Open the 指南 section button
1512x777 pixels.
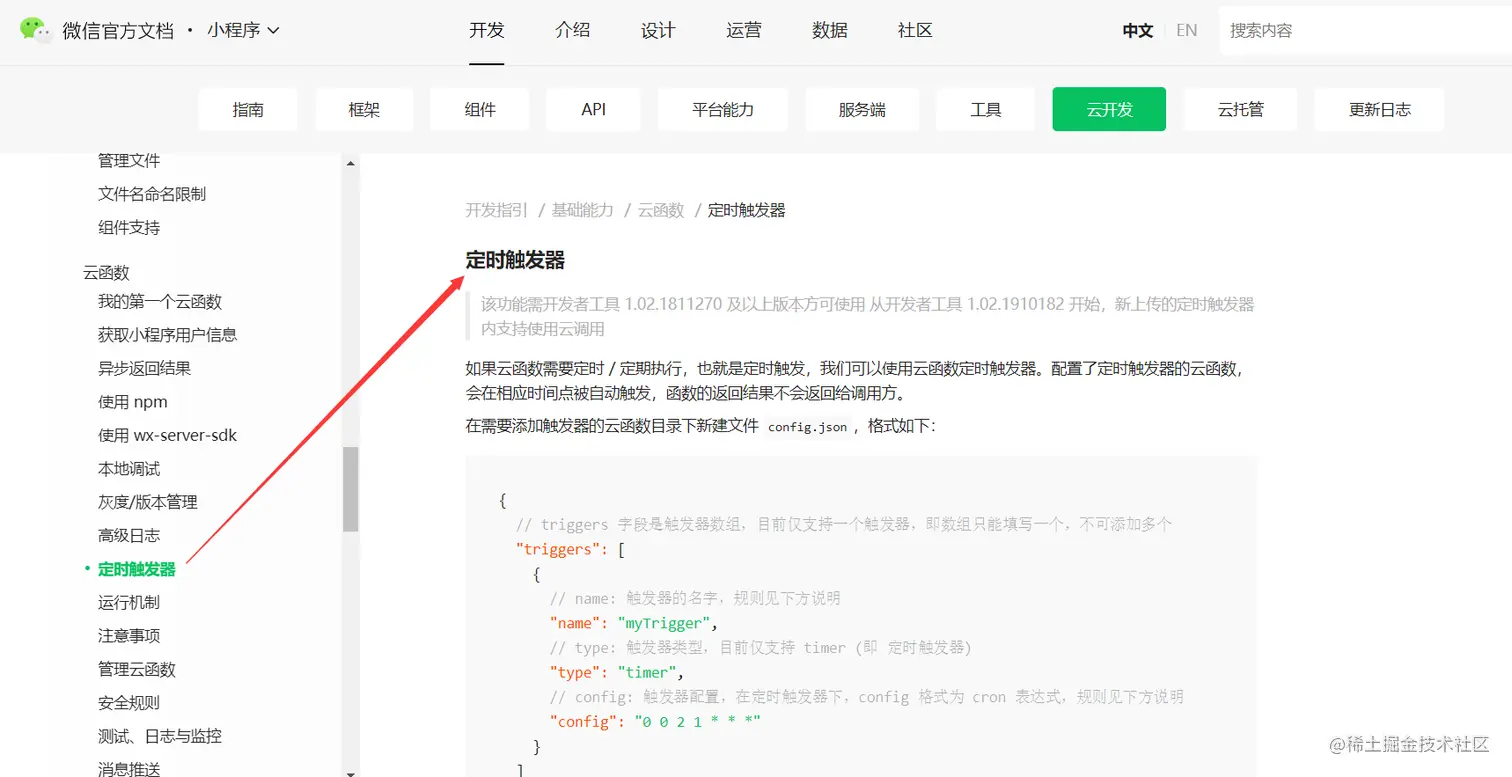point(248,109)
